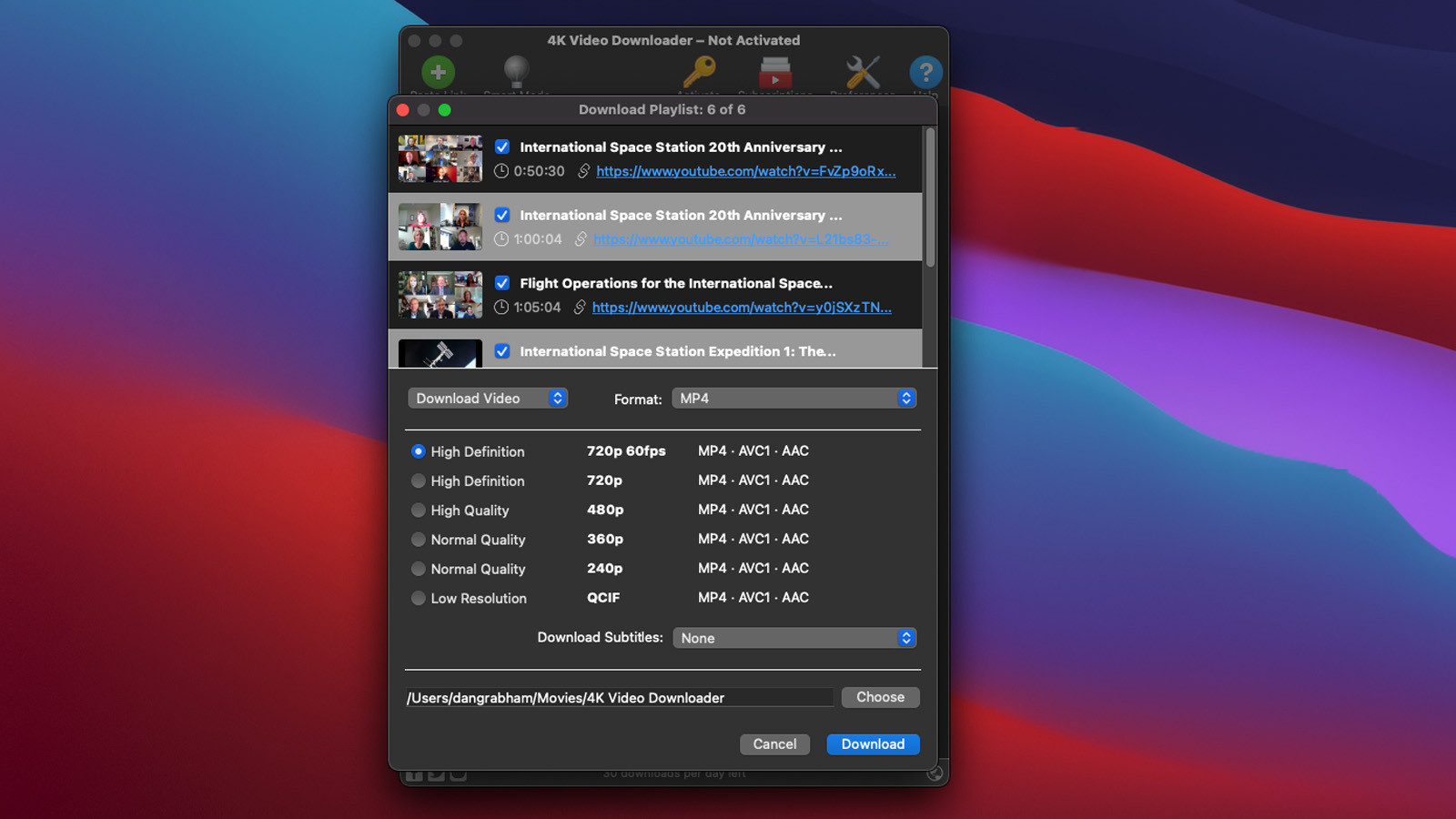Click the International Space Station Expedition 1 title

click(x=678, y=351)
